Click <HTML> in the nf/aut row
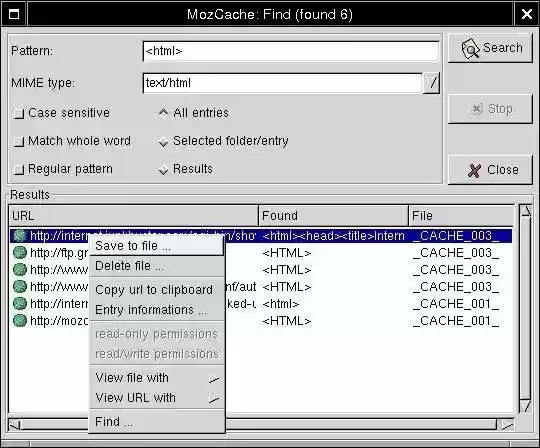Image resolution: width=540 pixels, height=448 pixels. pos(287,287)
